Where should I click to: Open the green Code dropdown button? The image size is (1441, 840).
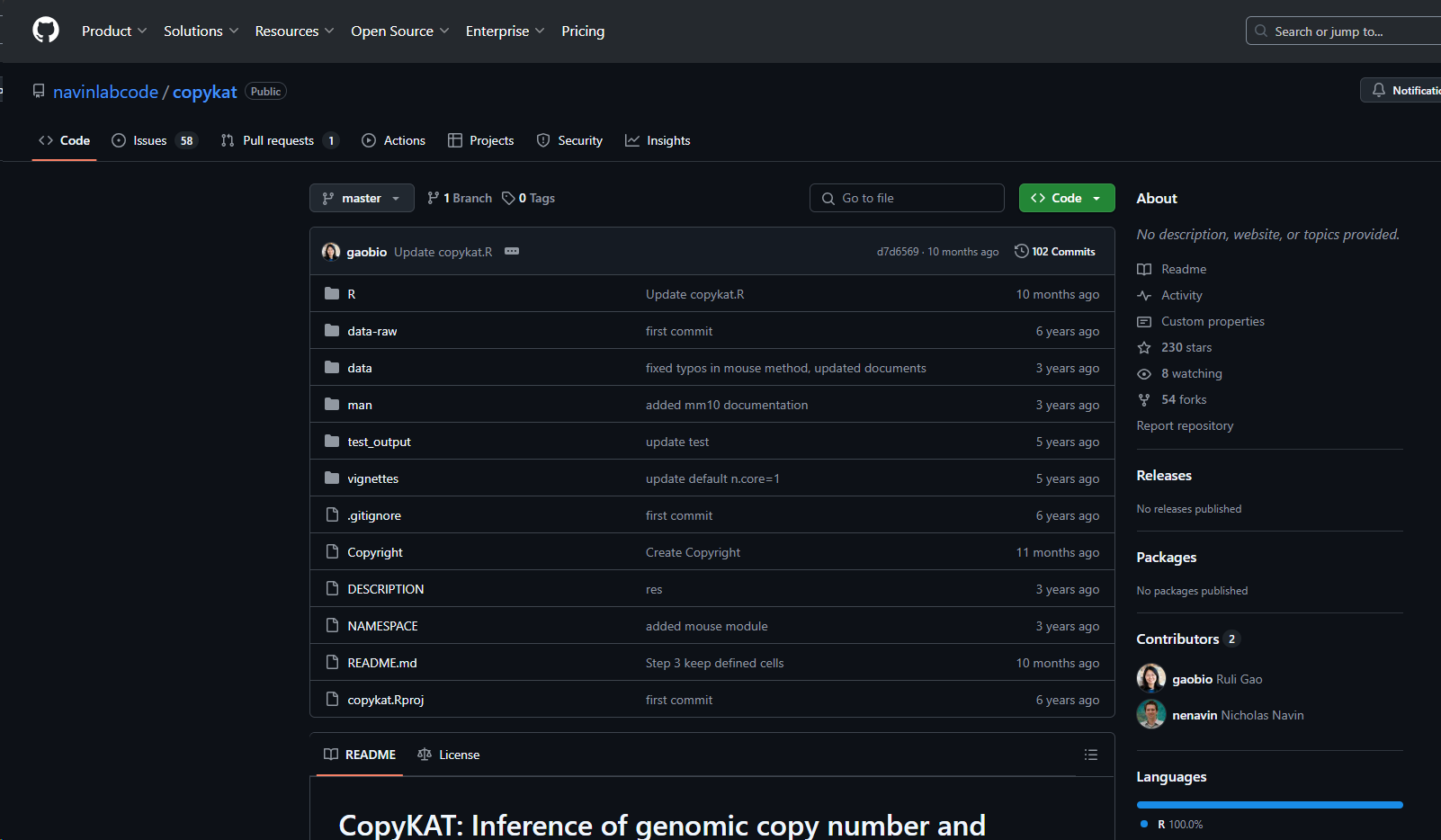1067,198
